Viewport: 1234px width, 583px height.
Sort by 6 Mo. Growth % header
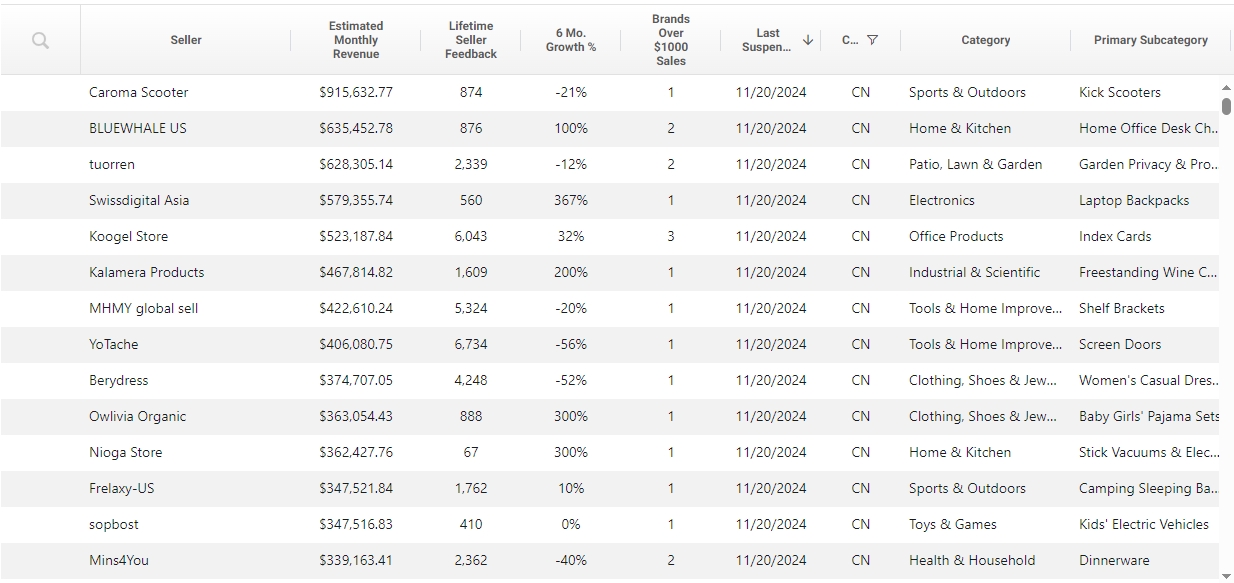point(571,40)
